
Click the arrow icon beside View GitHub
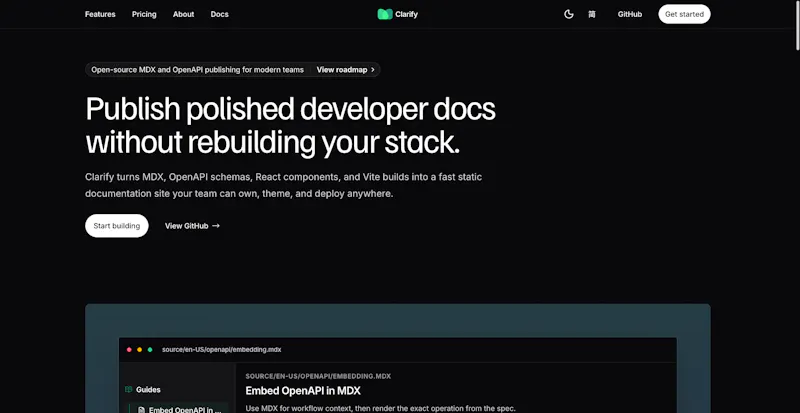216,226
